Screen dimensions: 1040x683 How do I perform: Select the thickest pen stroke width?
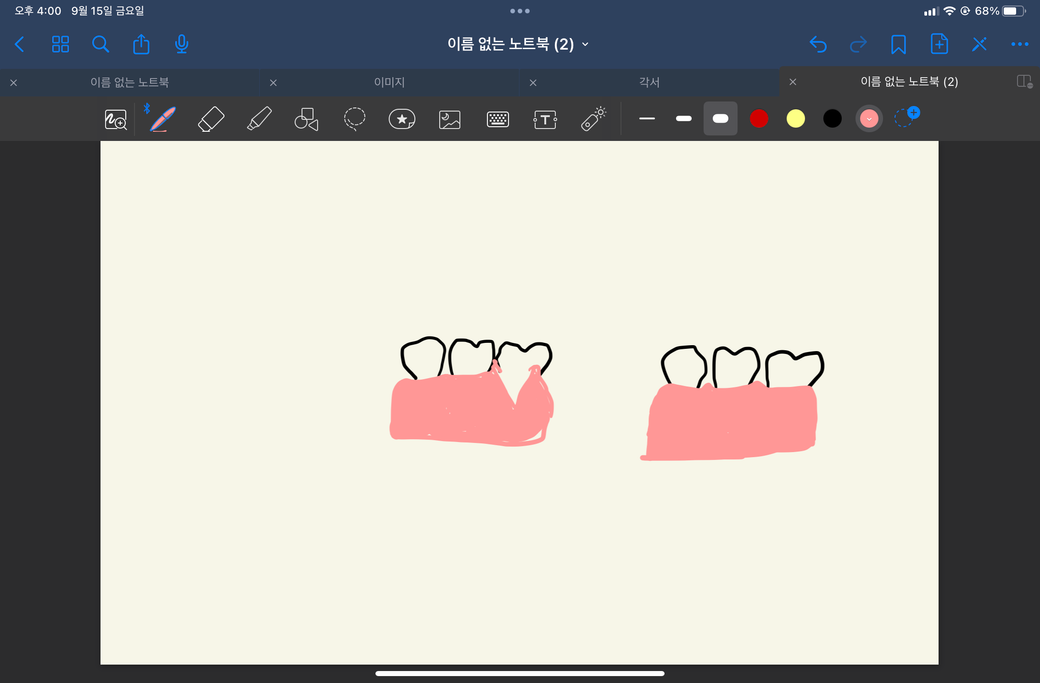(720, 119)
